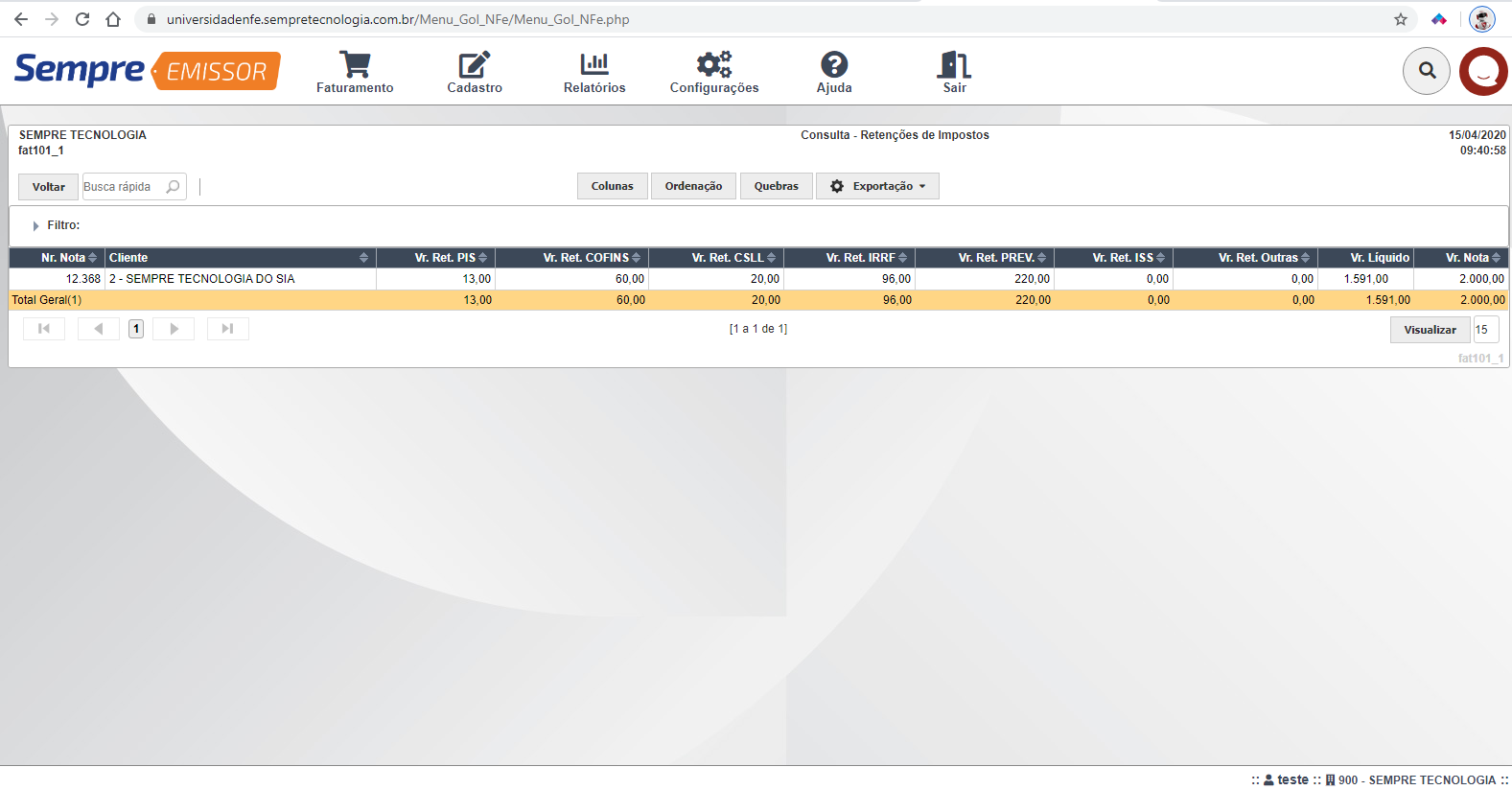Image resolution: width=1512 pixels, height=790 pixels.
Task: Click the Total Geral(1) row label
Action: point(46,300)
